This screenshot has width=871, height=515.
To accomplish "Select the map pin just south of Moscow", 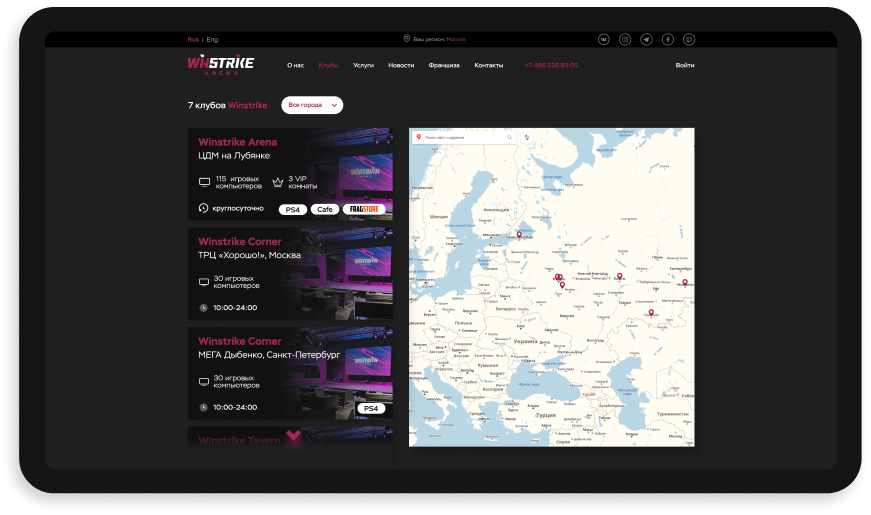I will point(562,286).
